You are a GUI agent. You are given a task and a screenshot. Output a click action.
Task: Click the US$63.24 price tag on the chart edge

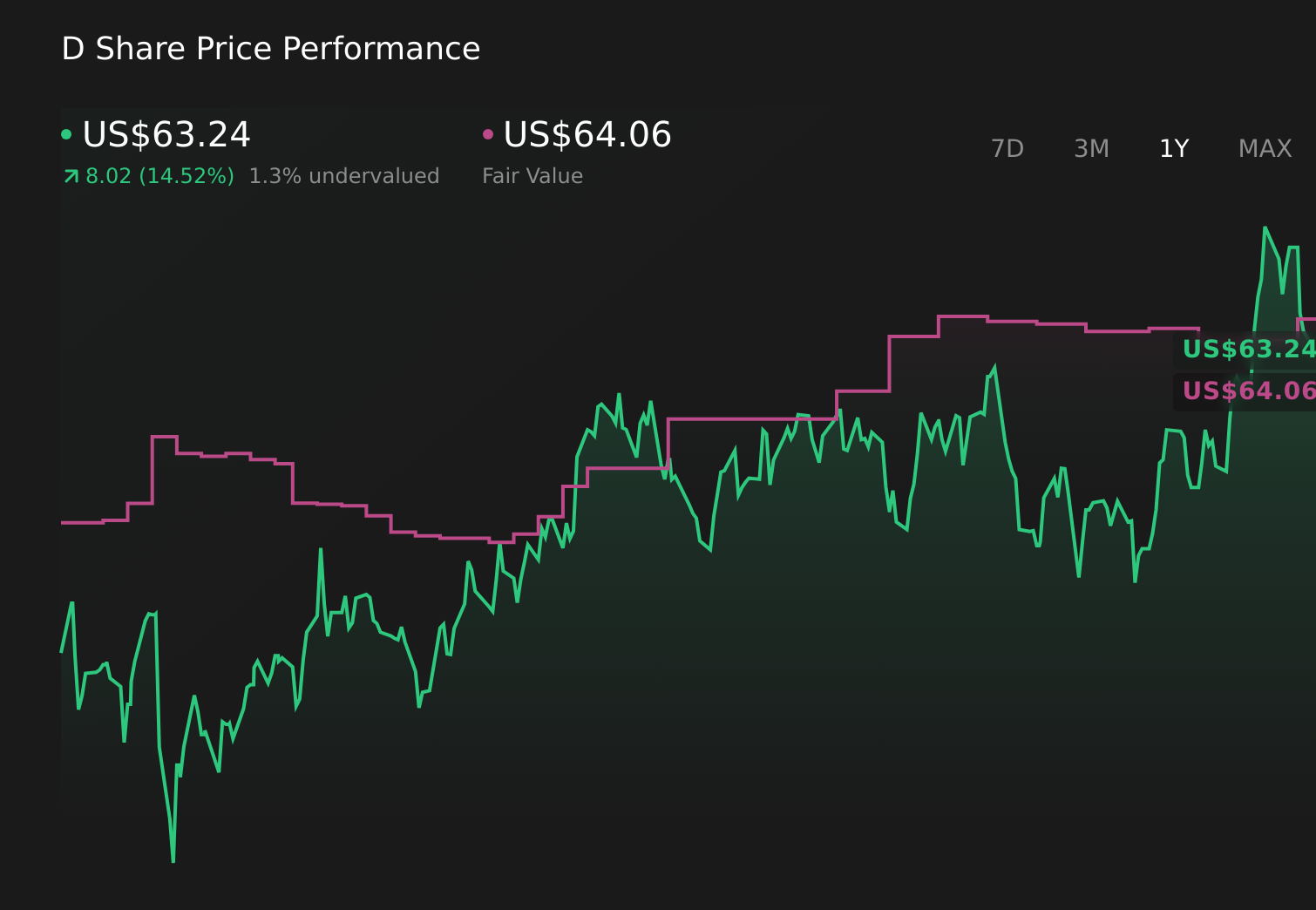click(1248, 350)
